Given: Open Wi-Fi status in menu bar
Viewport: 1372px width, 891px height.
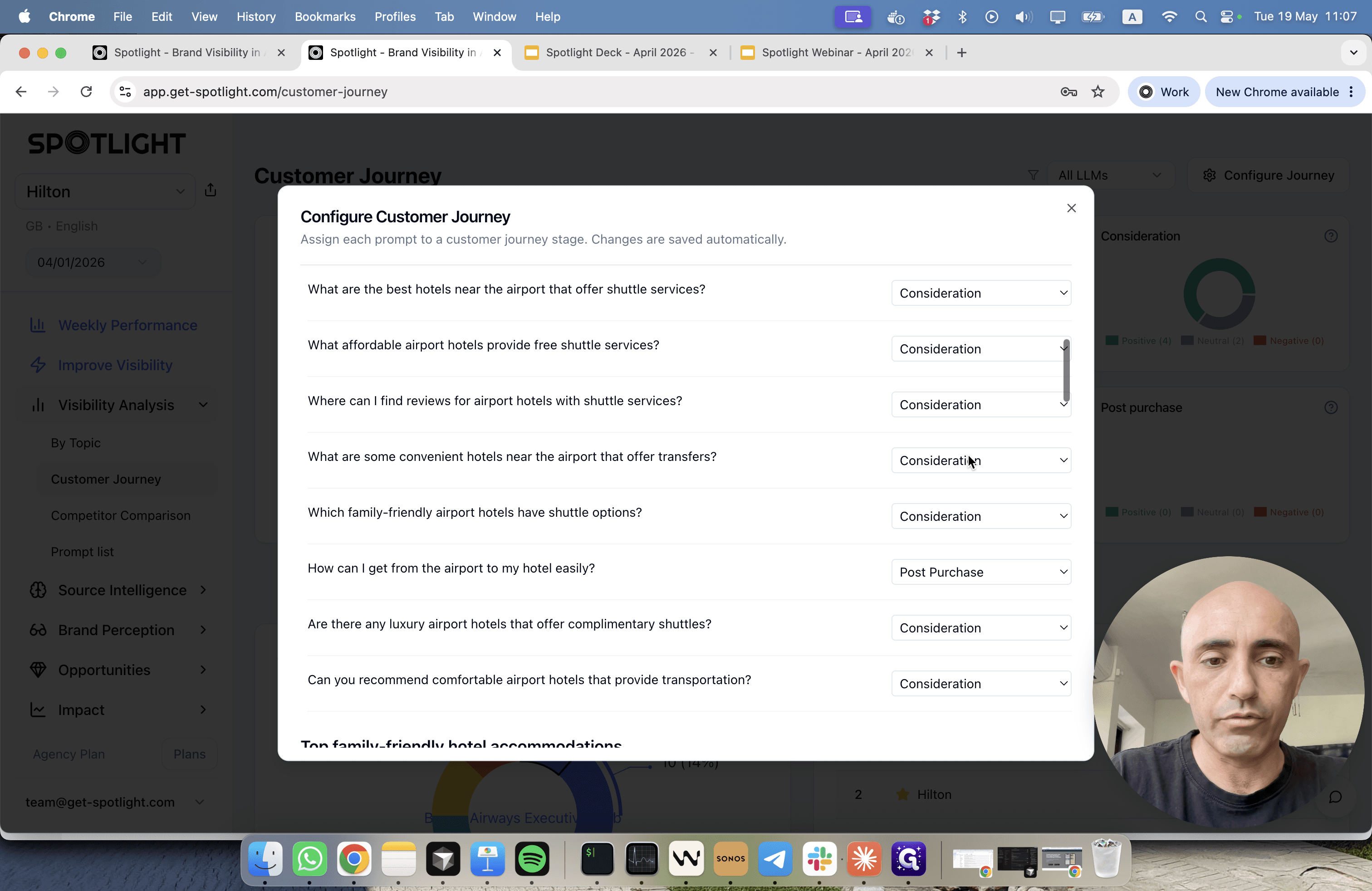Looking at the screenshot, I should pyautogui.click(x=1169, y=17).
